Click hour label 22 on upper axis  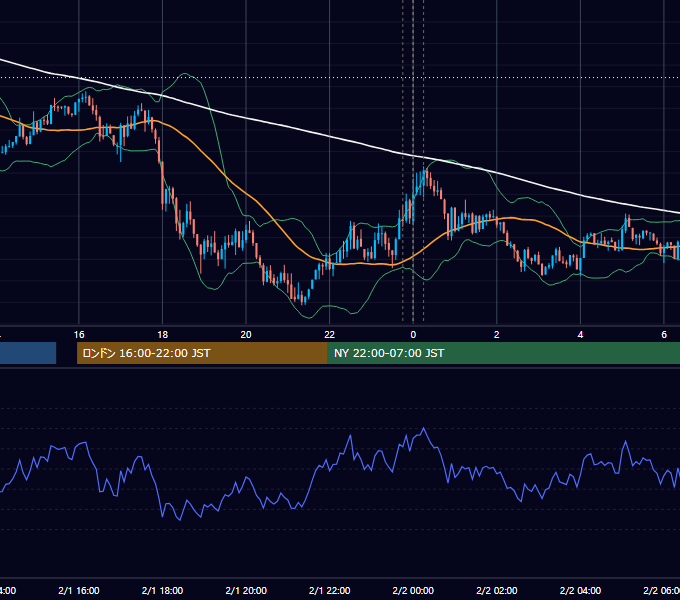pyautogui.click(x=330, y=335)
